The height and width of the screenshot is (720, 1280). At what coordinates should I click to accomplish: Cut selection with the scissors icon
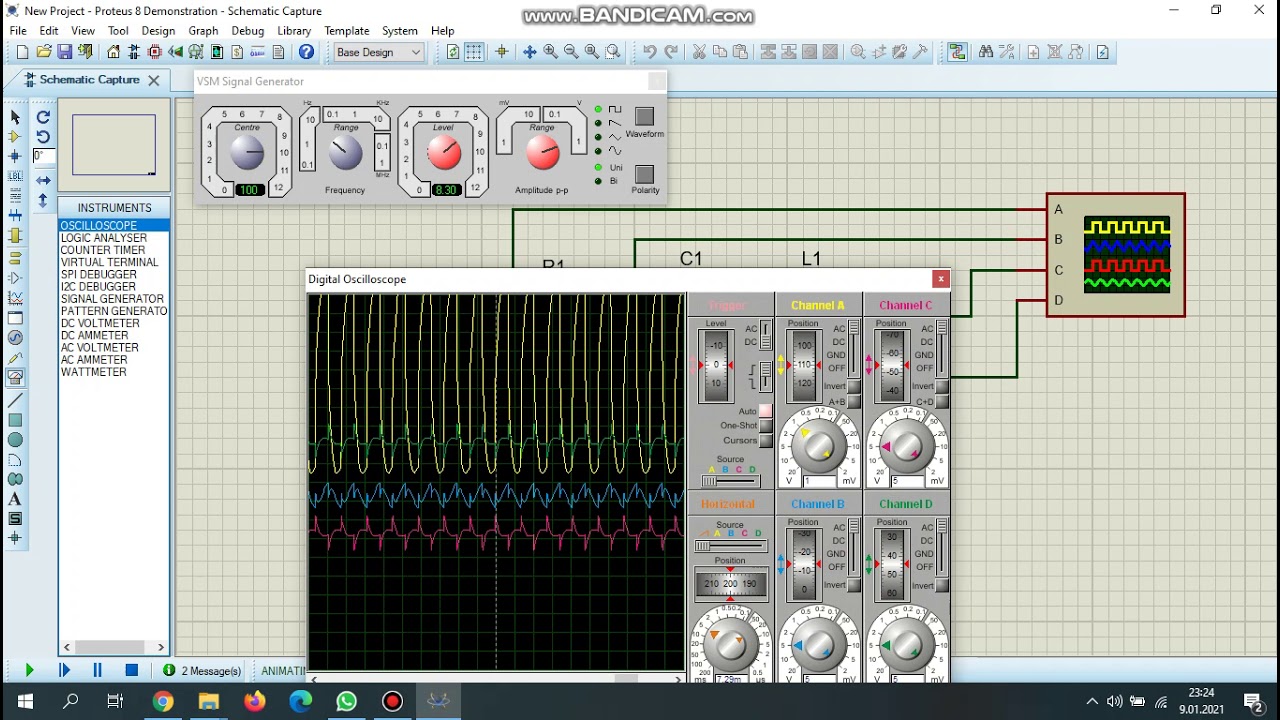(x=699, y=52)
